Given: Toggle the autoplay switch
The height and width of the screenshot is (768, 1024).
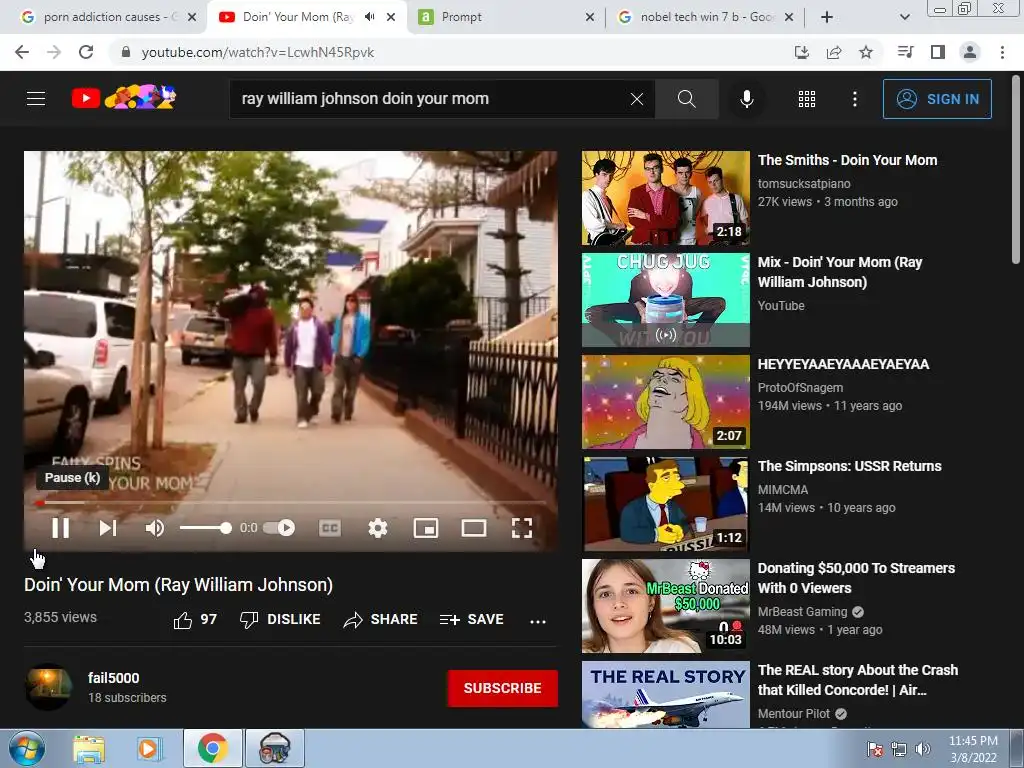Looking at the screenshot, I should point(279,528).
